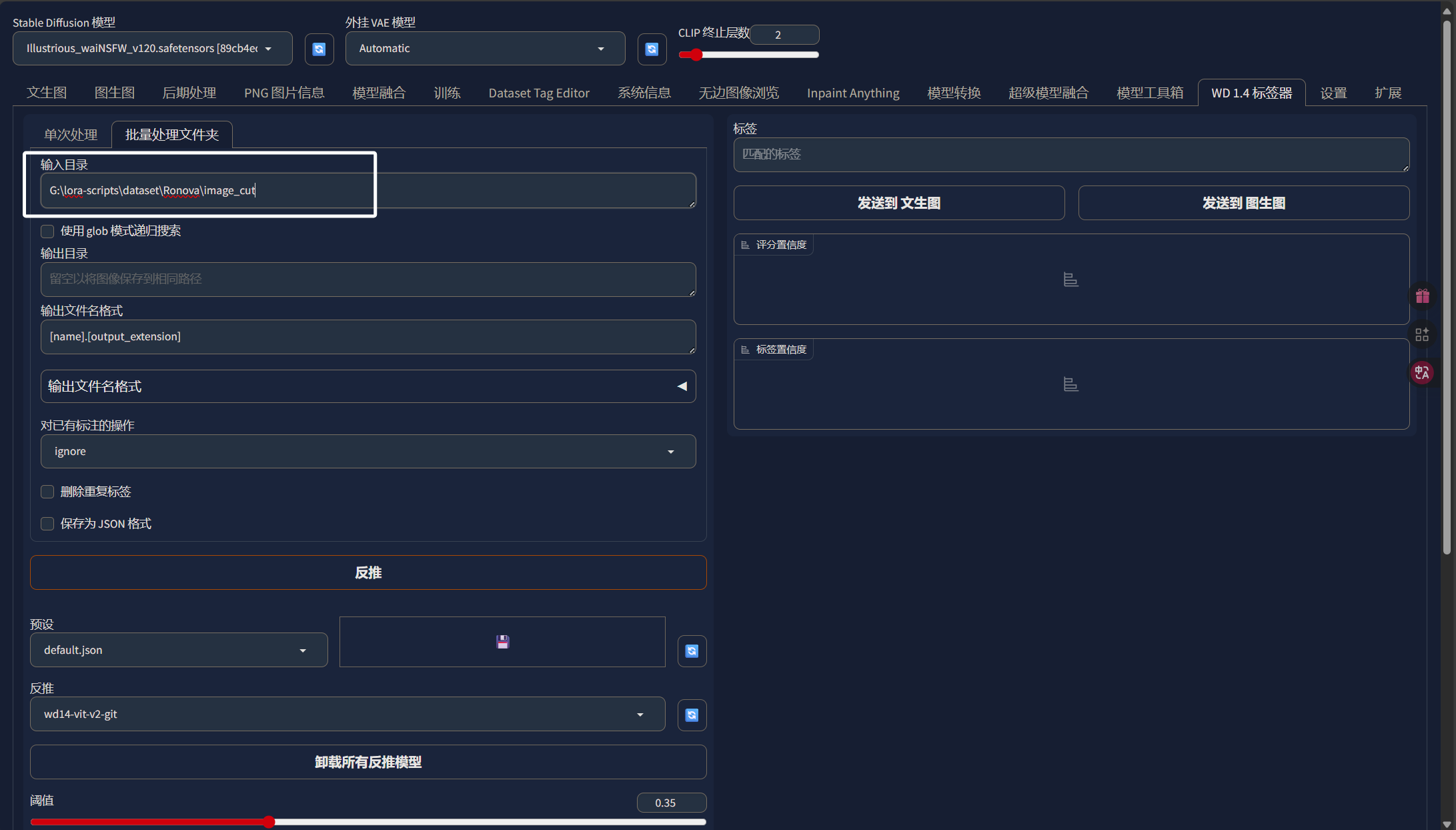This screenshot has width=1456, height=830.
Task: Refresh the preset list
Action: click(692, 651)
